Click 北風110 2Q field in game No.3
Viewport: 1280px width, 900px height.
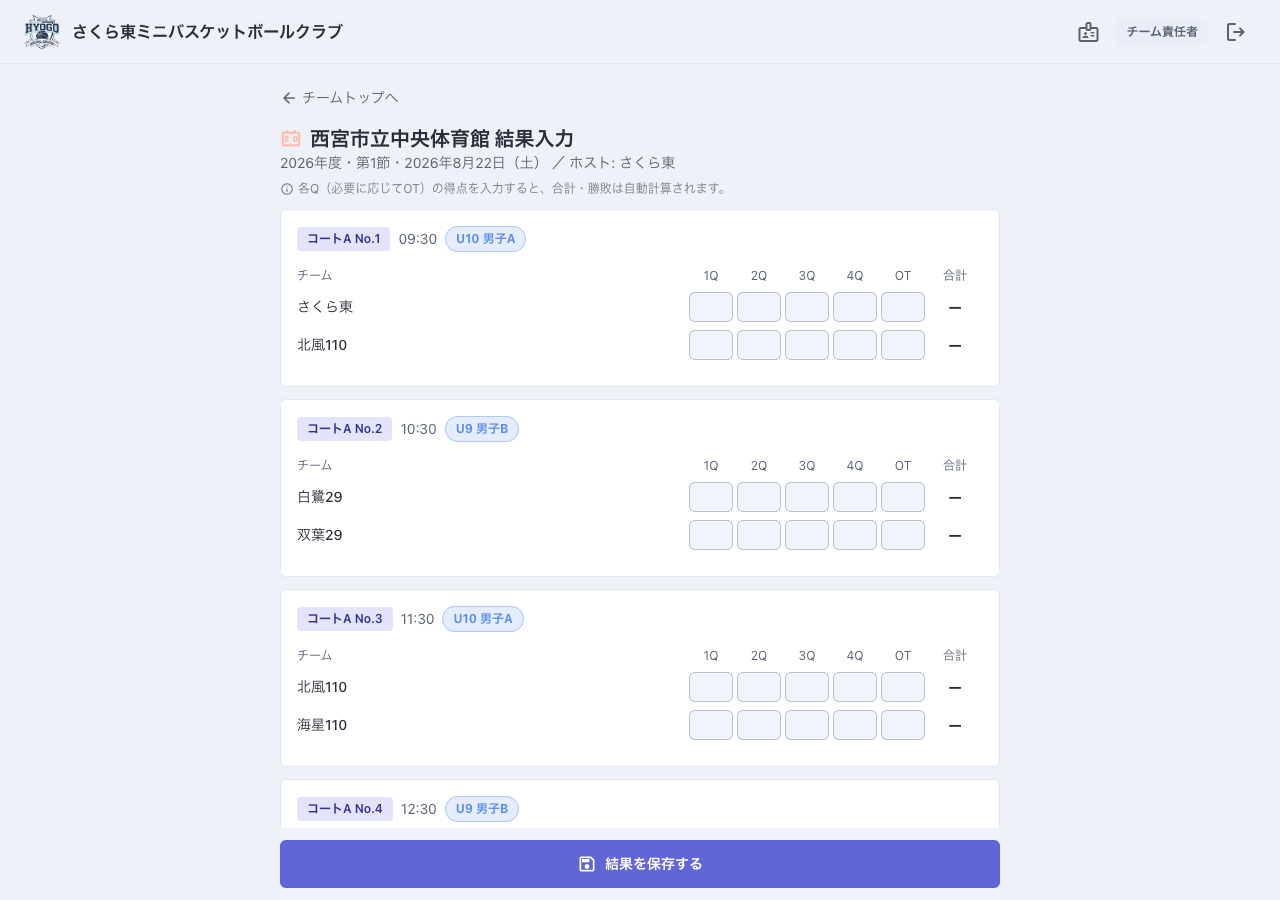[x=759, y=687]
